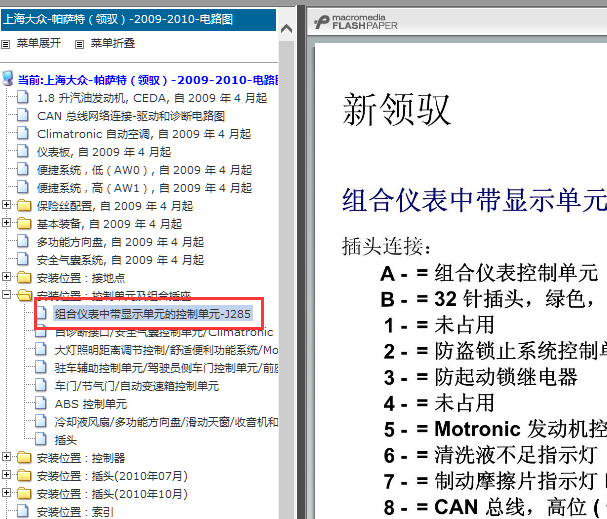Expand the 保险丝配置 folder with plus box

[6, 204]
